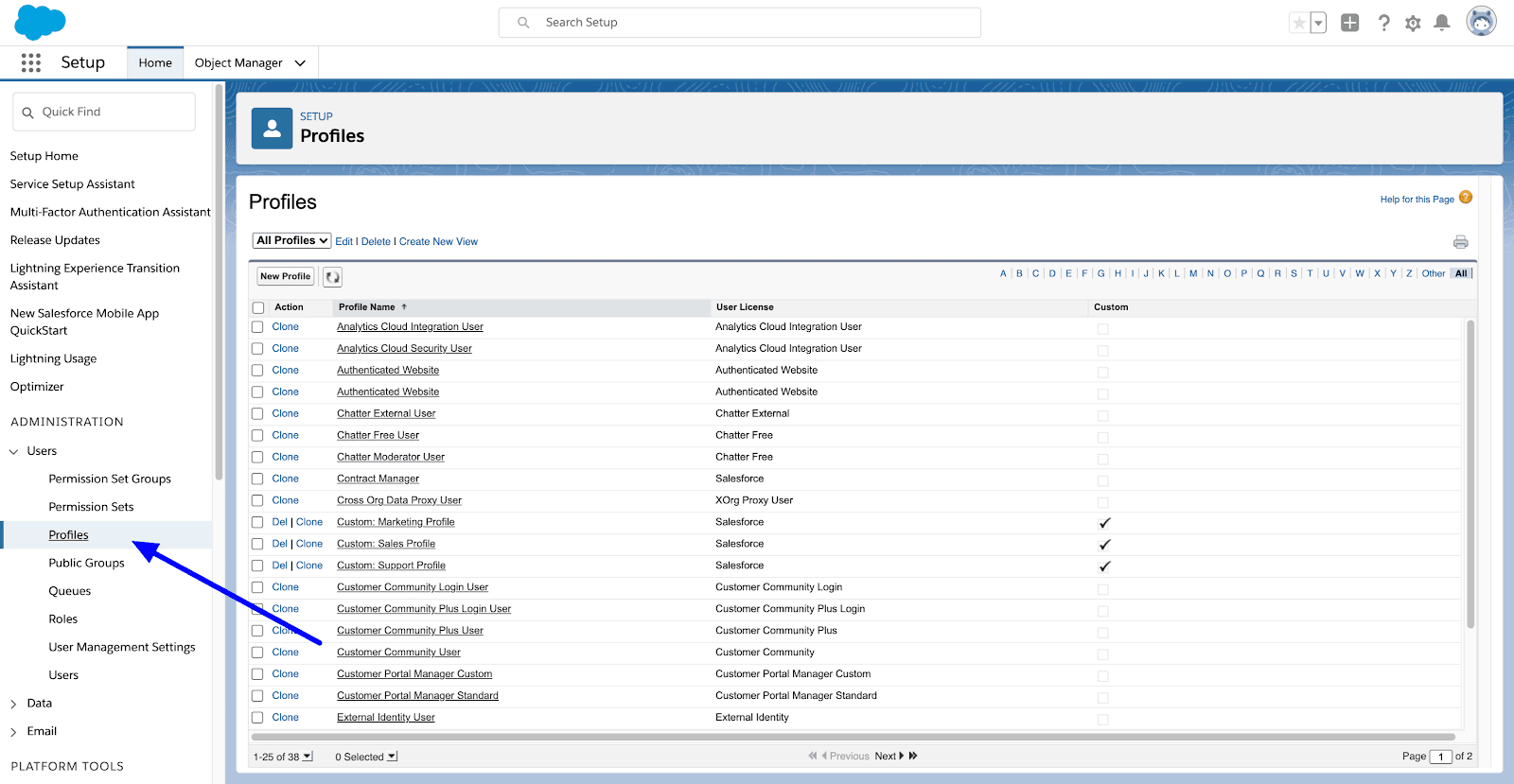The image size is (1514, 784).
Task: Click the horizontal scrollbar under profiles table
Action: point(853,737)
